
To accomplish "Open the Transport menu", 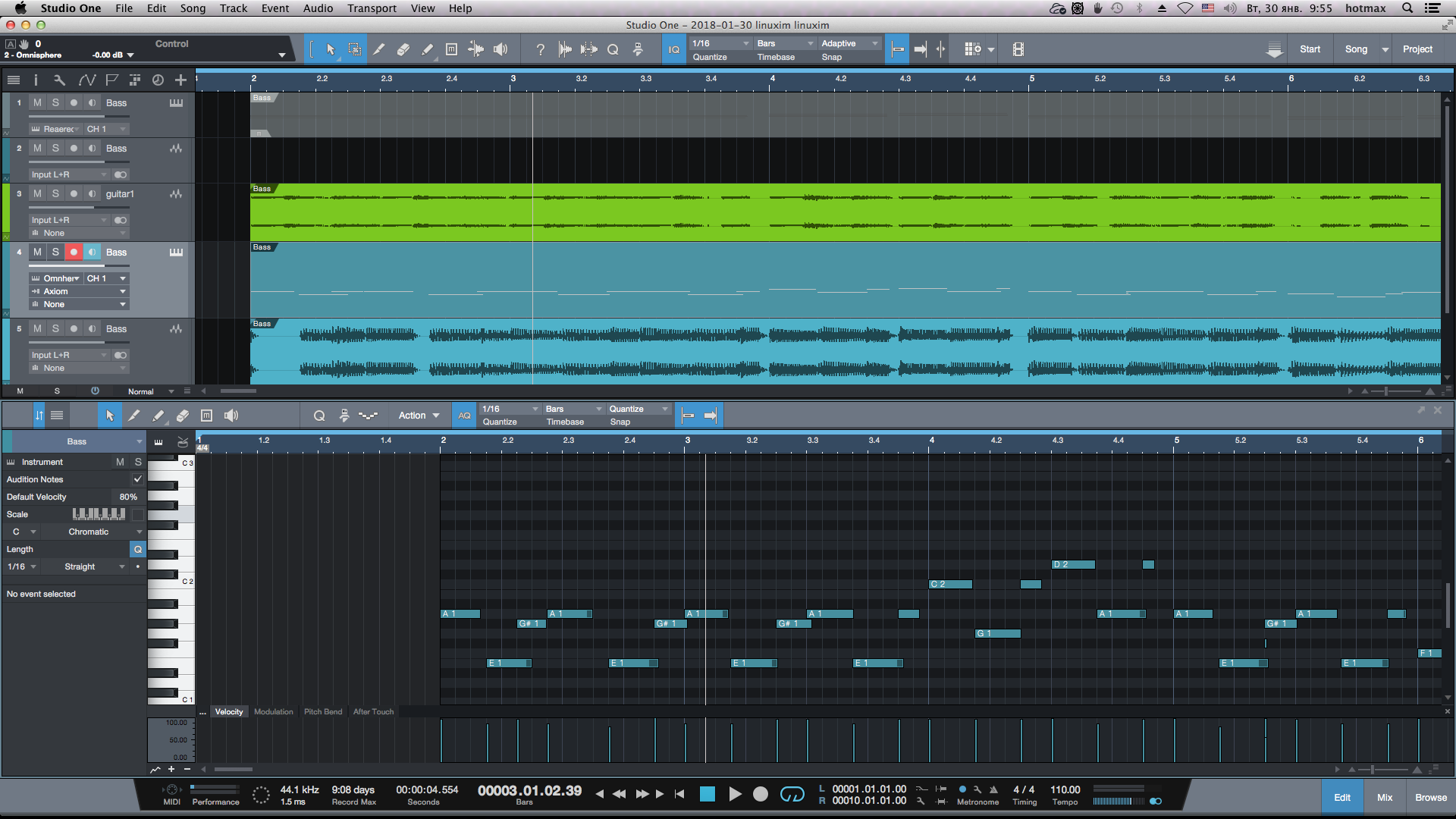I will (x=372, y=8).
